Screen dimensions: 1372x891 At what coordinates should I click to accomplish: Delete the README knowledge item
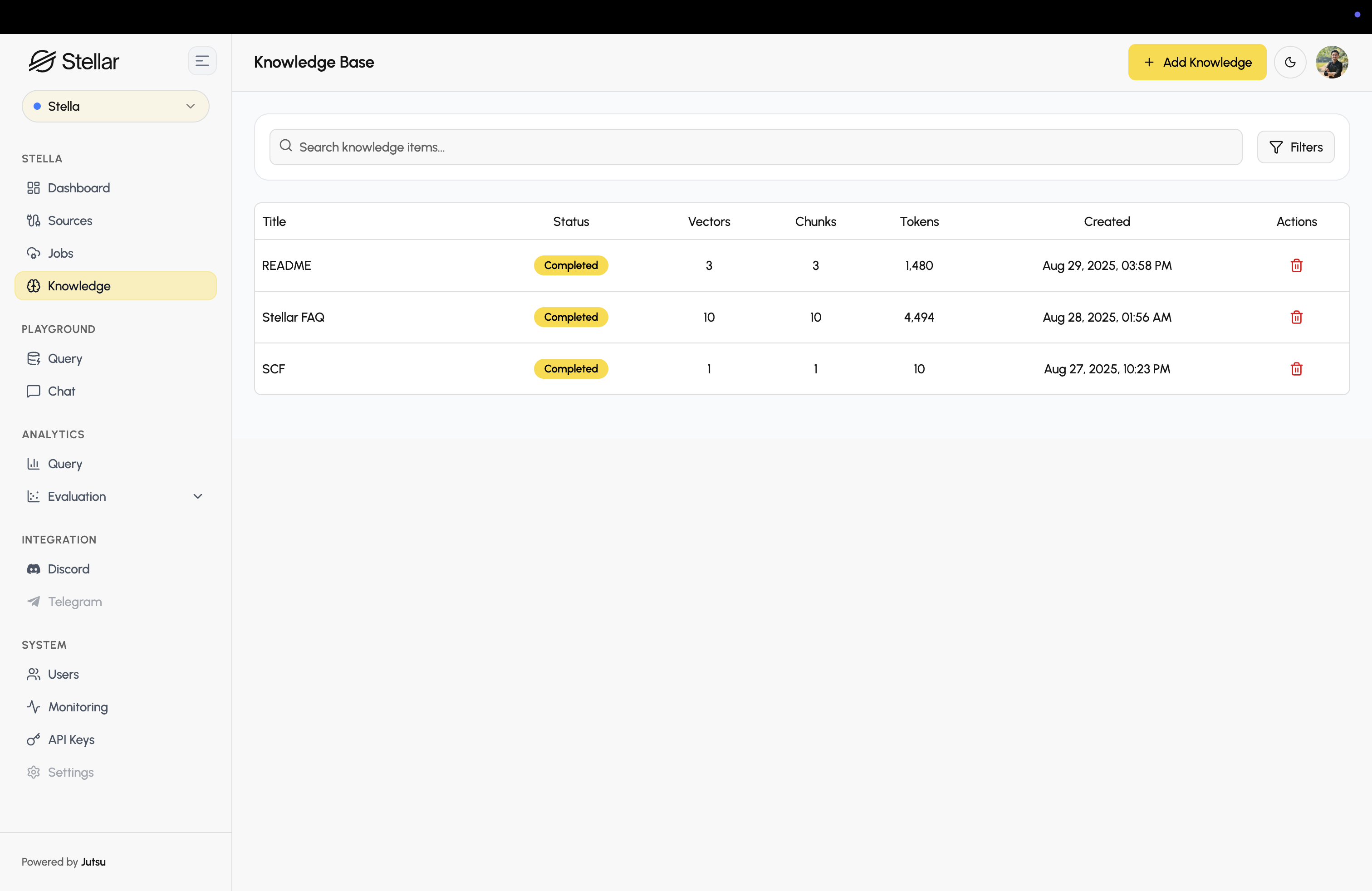[1296, 266]
